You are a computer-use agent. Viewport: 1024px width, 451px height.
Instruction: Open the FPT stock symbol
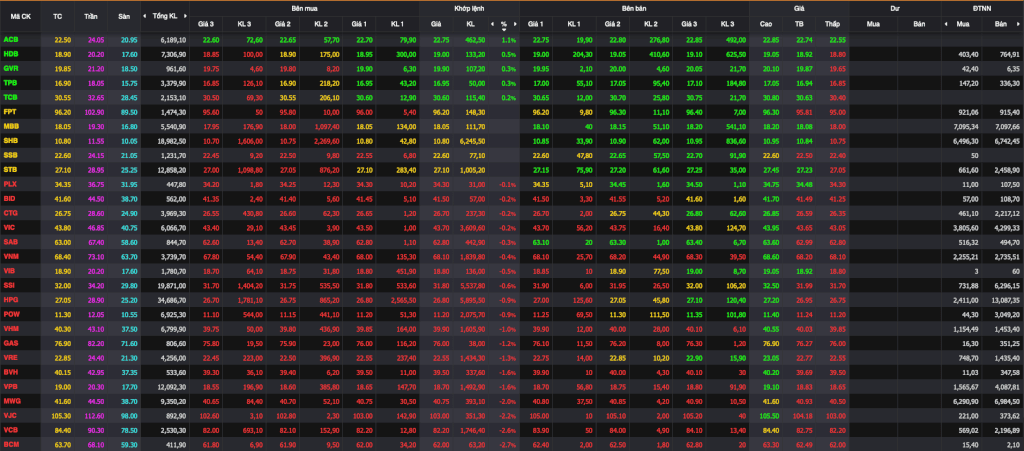(10, 112)
